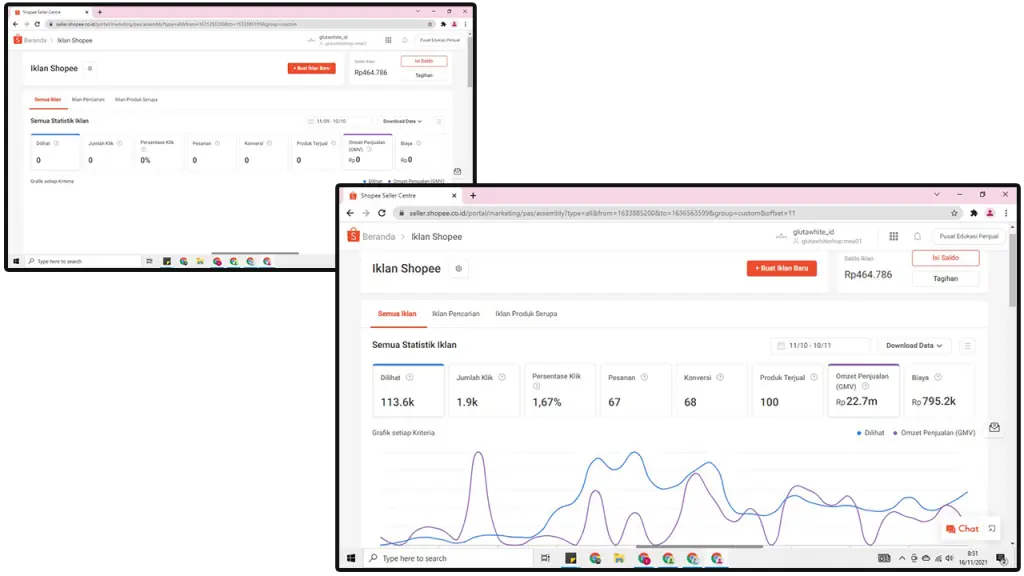Viewport: 1024px width, 576px height.
Task: Open the Chat button
Action: click(x=962, y=529)
